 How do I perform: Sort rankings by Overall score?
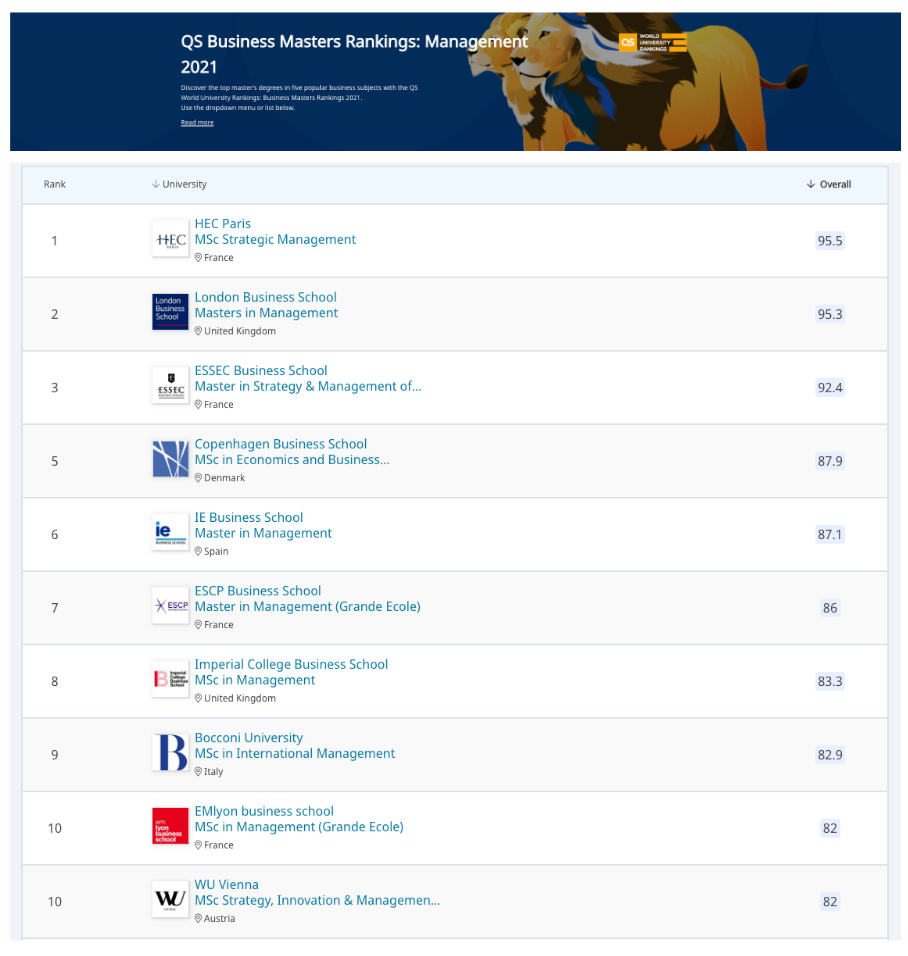(829, 184)
